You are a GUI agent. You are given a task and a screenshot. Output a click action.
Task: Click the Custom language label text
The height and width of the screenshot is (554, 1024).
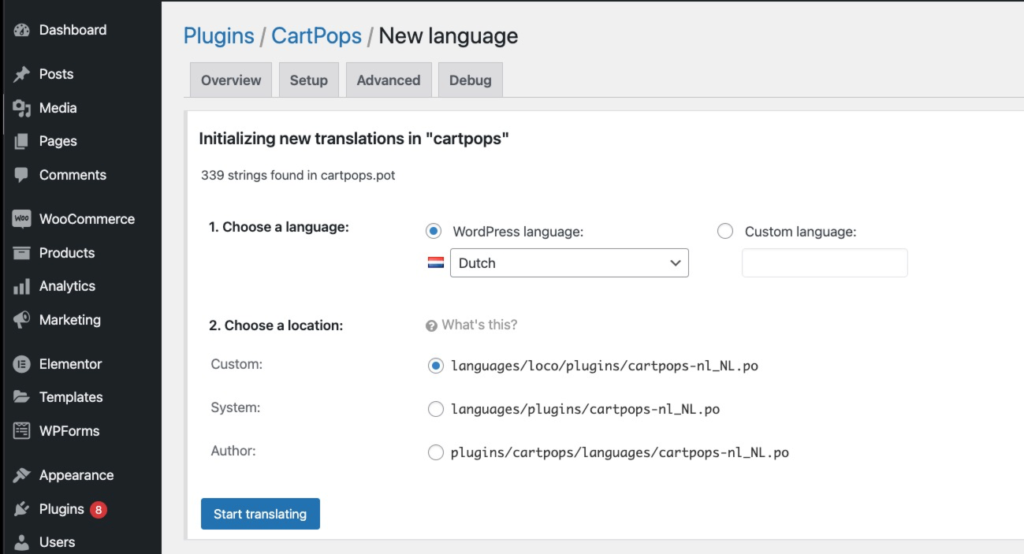click(801, 232)
